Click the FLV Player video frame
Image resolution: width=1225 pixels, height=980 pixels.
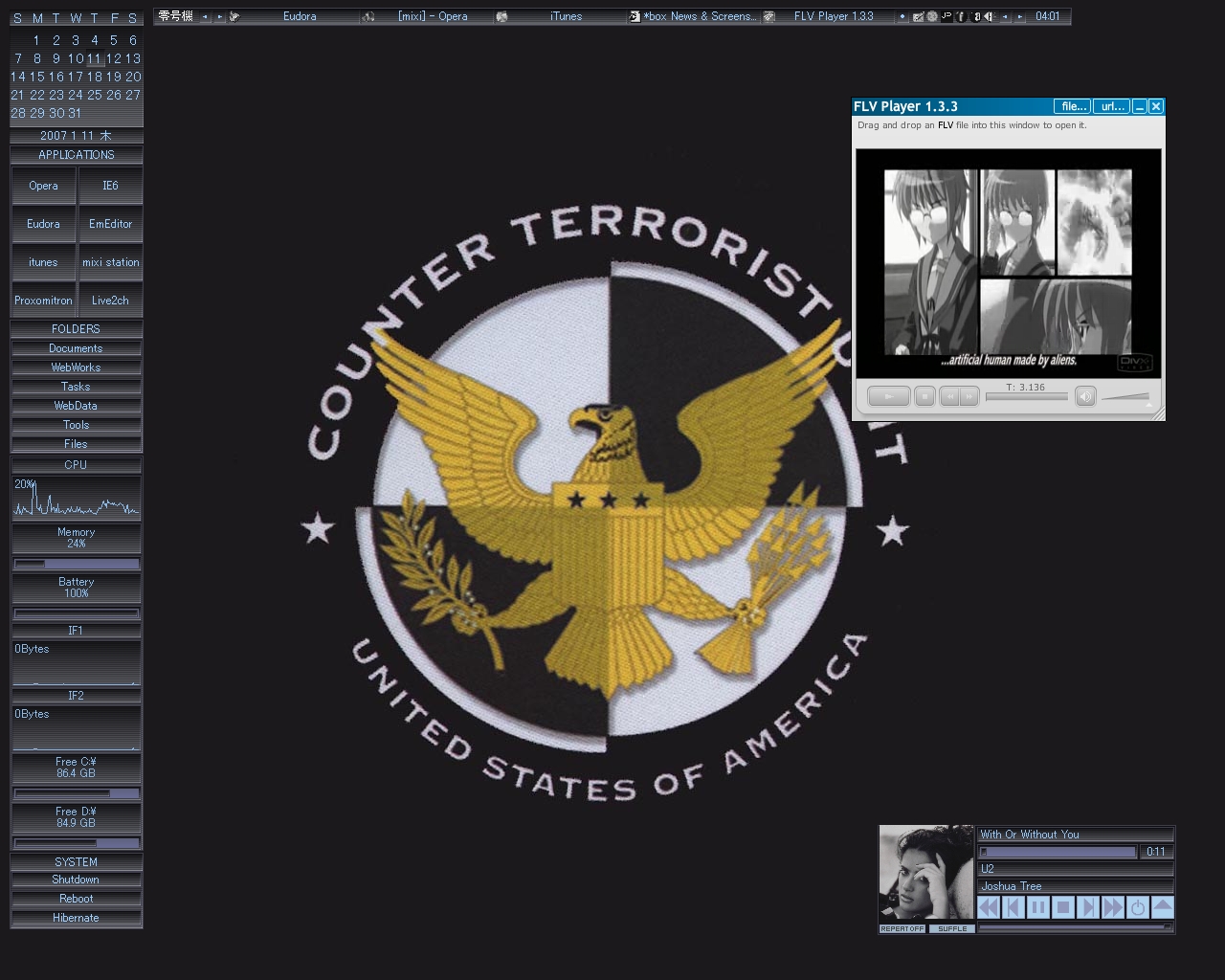(x=1009, y=263)
